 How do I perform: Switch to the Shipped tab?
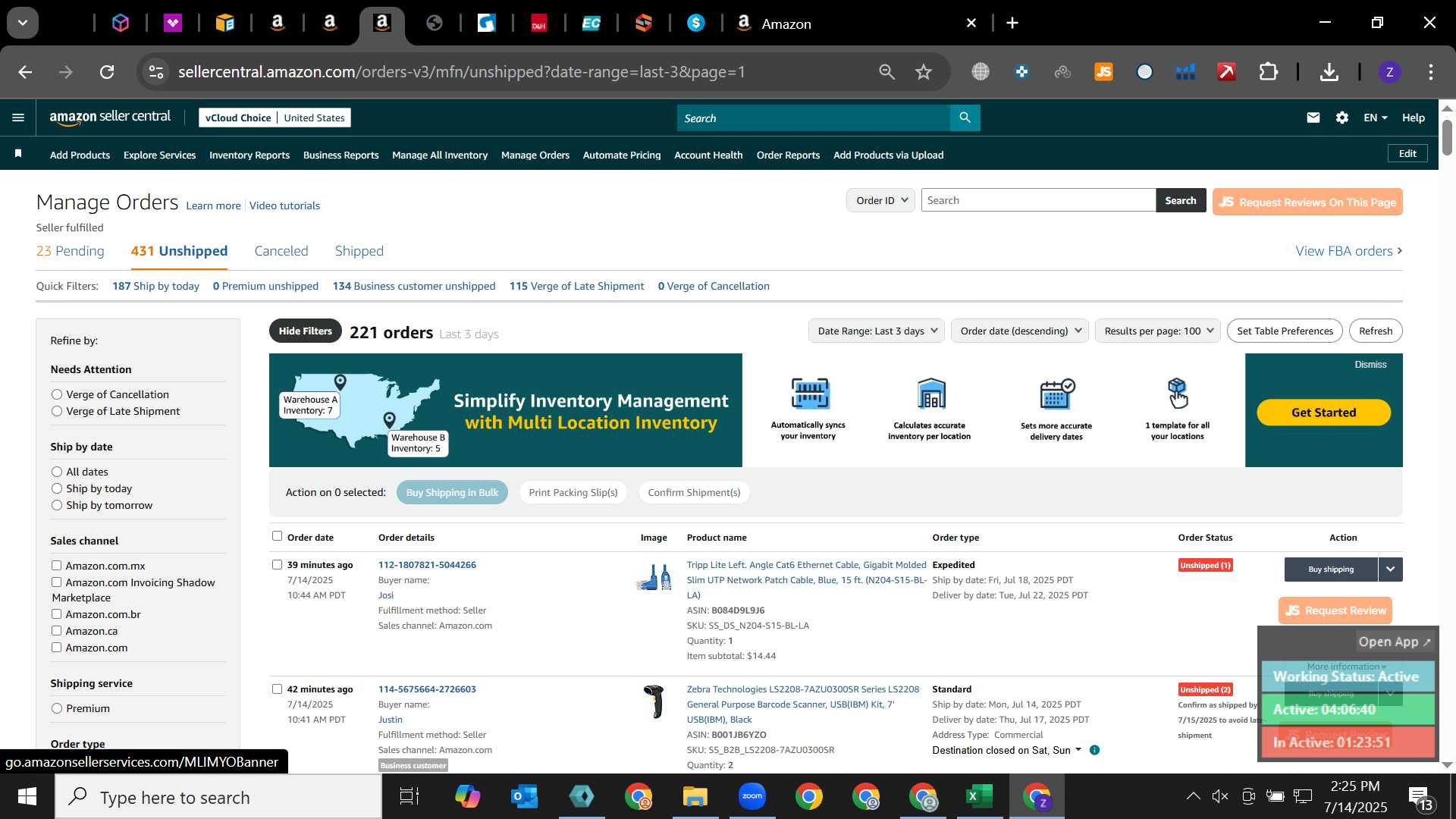pos(359,251)
